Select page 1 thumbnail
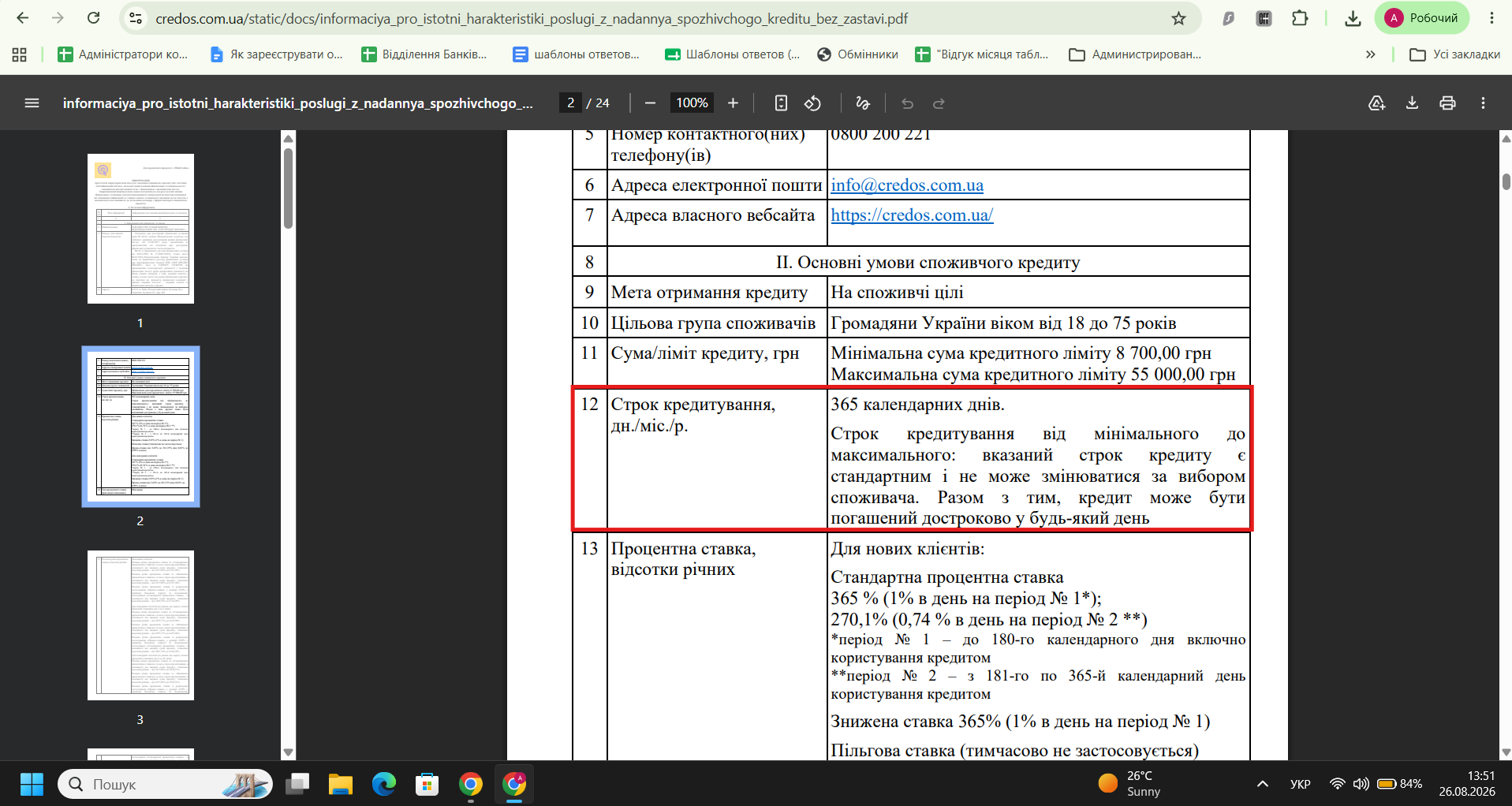 pyautogui.click(x=140, y=229)
